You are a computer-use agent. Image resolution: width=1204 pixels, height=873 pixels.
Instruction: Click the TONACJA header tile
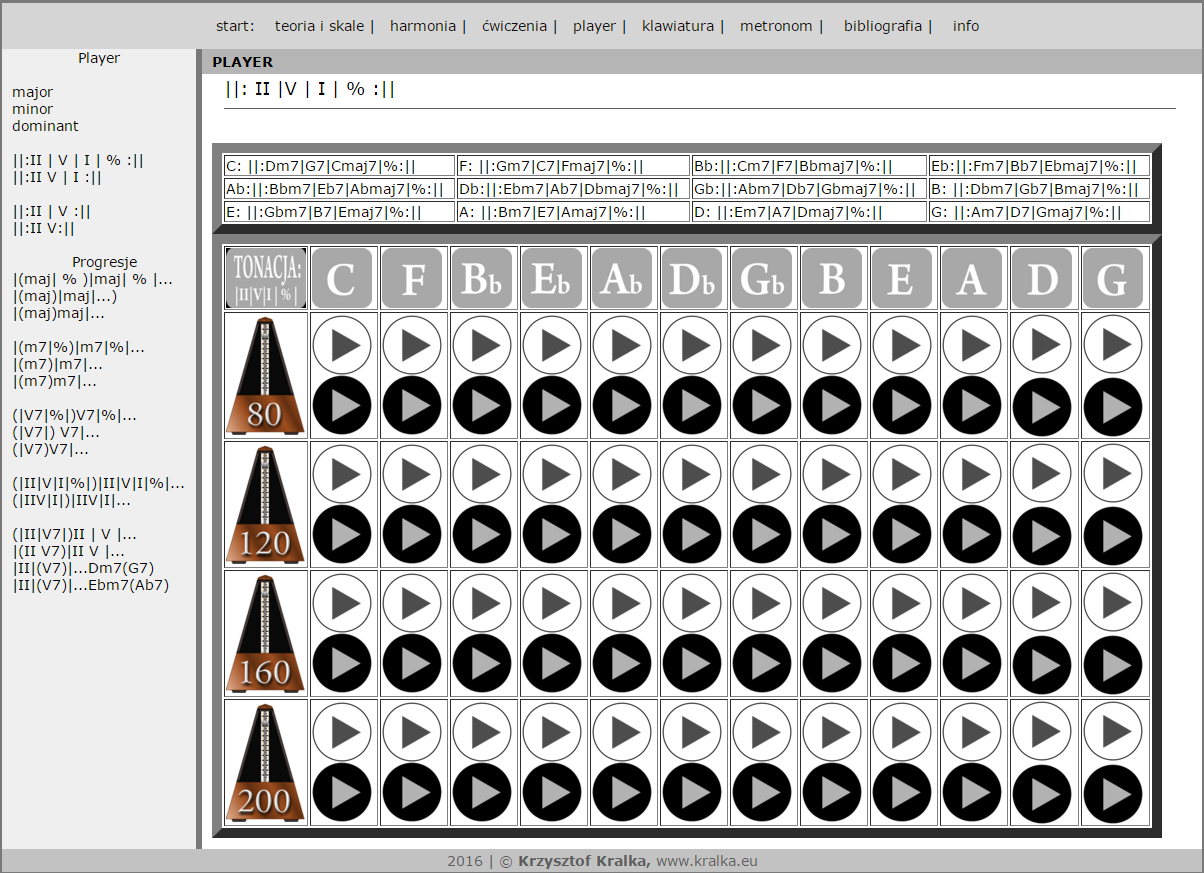tap(266, 278)
